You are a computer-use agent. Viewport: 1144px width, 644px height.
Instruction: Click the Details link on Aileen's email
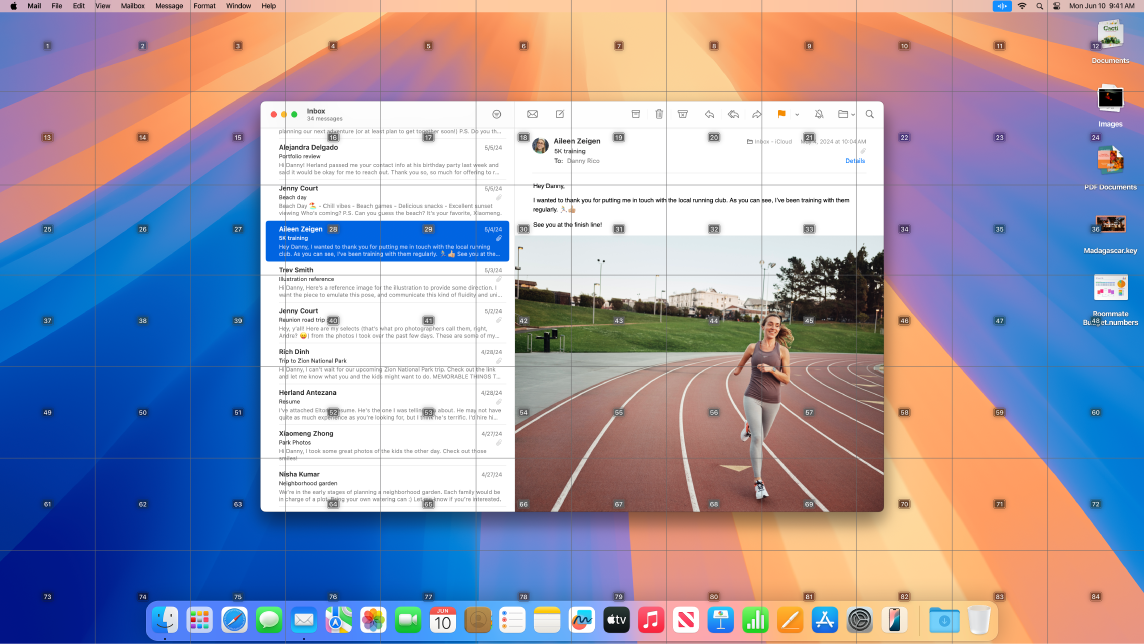[x=855, y=160]
